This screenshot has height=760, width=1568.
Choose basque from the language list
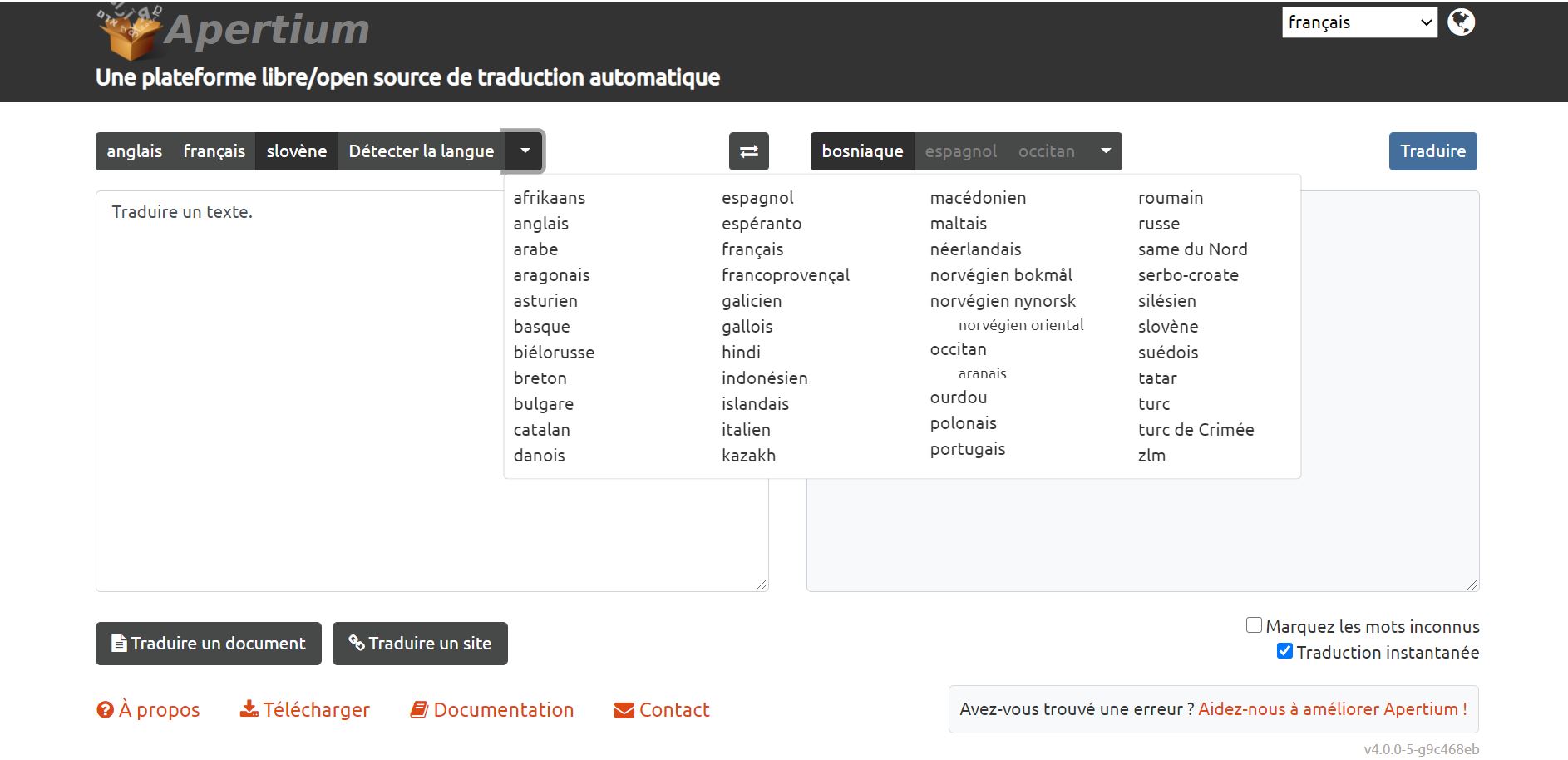click(541, 327)
